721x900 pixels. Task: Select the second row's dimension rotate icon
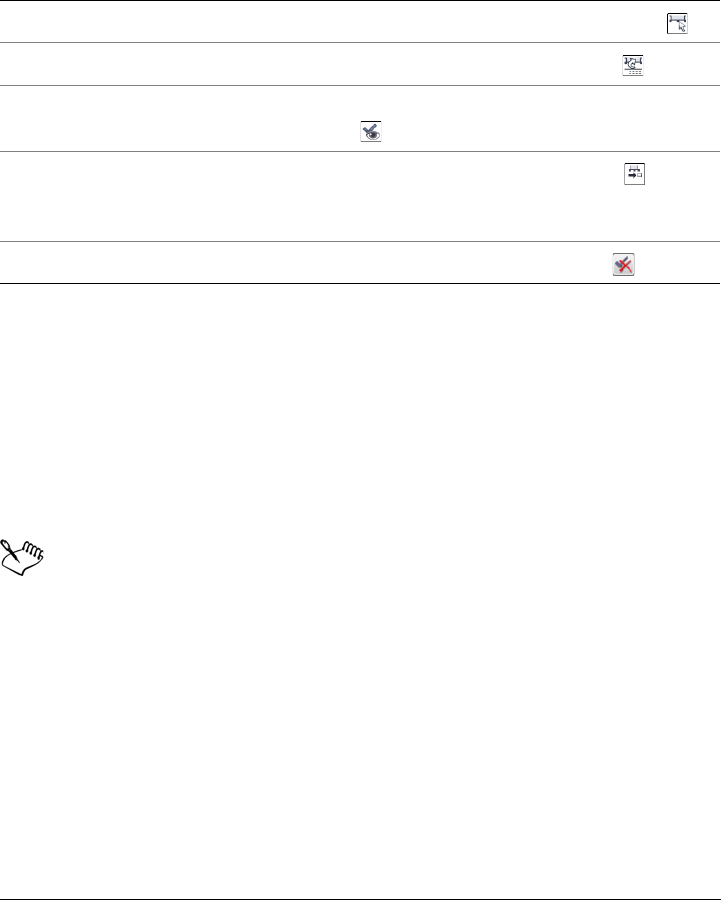coord(633,65)
